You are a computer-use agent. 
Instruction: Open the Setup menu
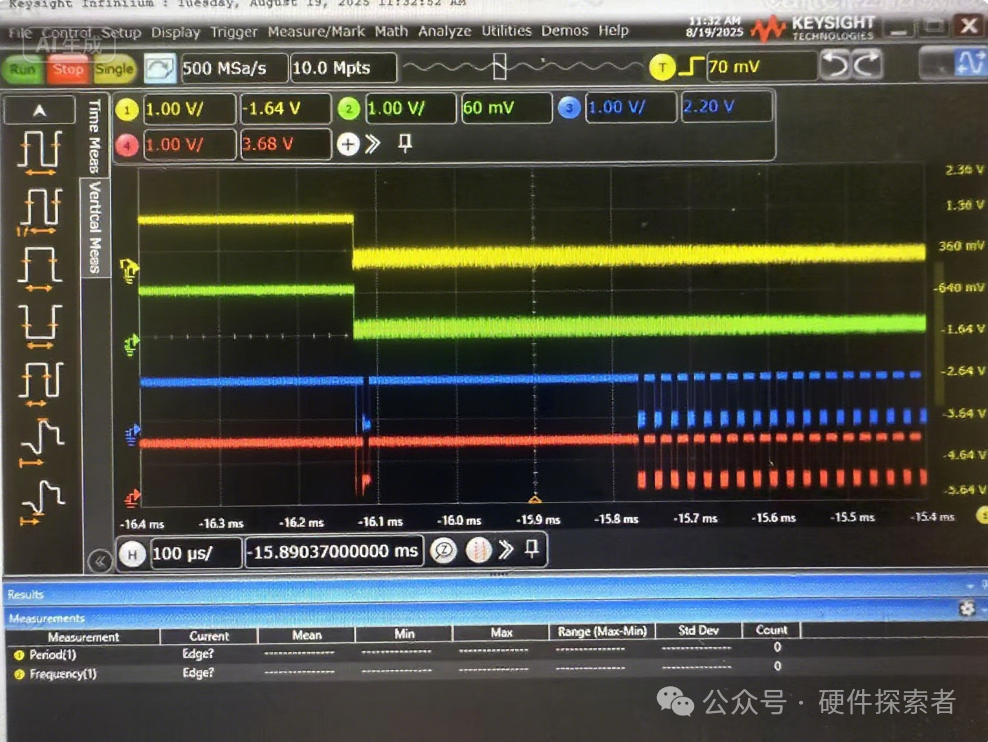[121, 32]
